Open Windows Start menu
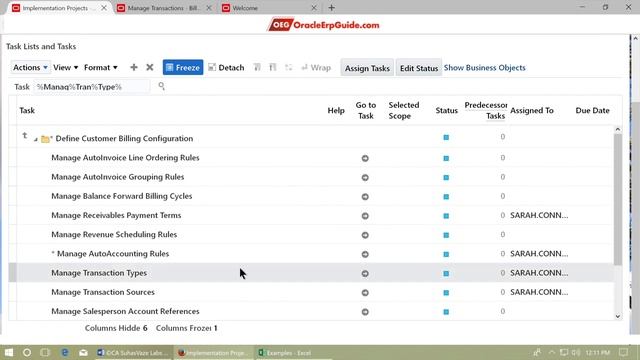 9,352
